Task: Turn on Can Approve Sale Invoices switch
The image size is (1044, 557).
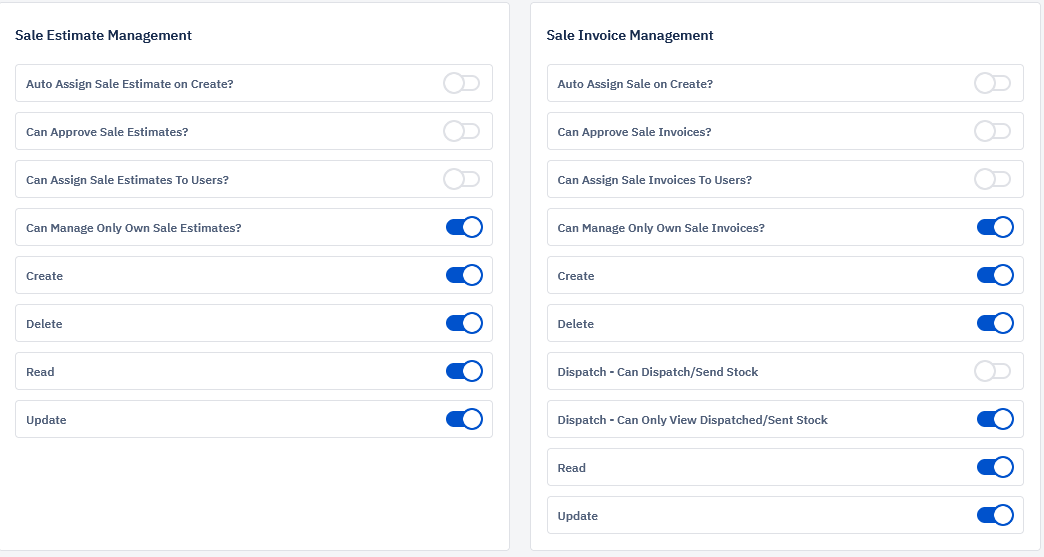Action: pos(992,131)
